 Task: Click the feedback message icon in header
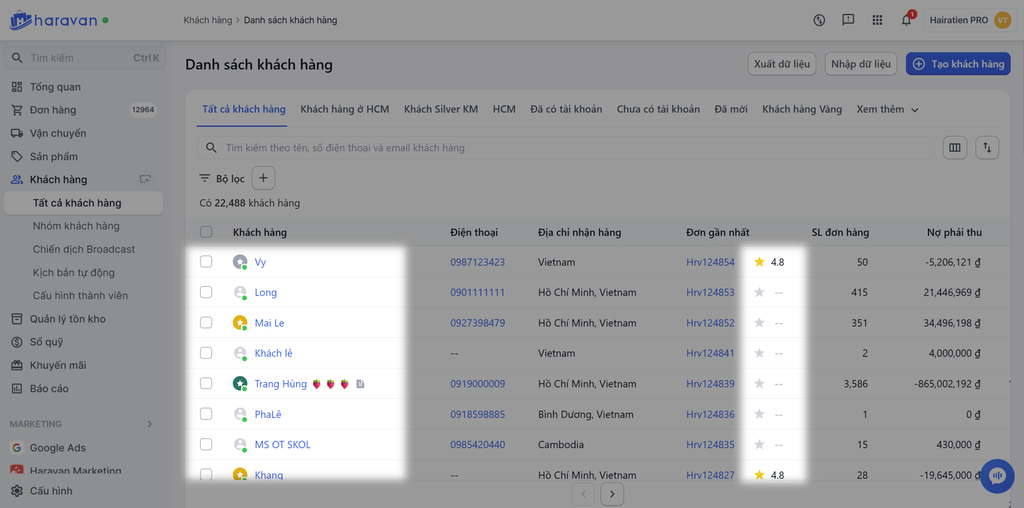pyautogui.click(x=848, y=20)
